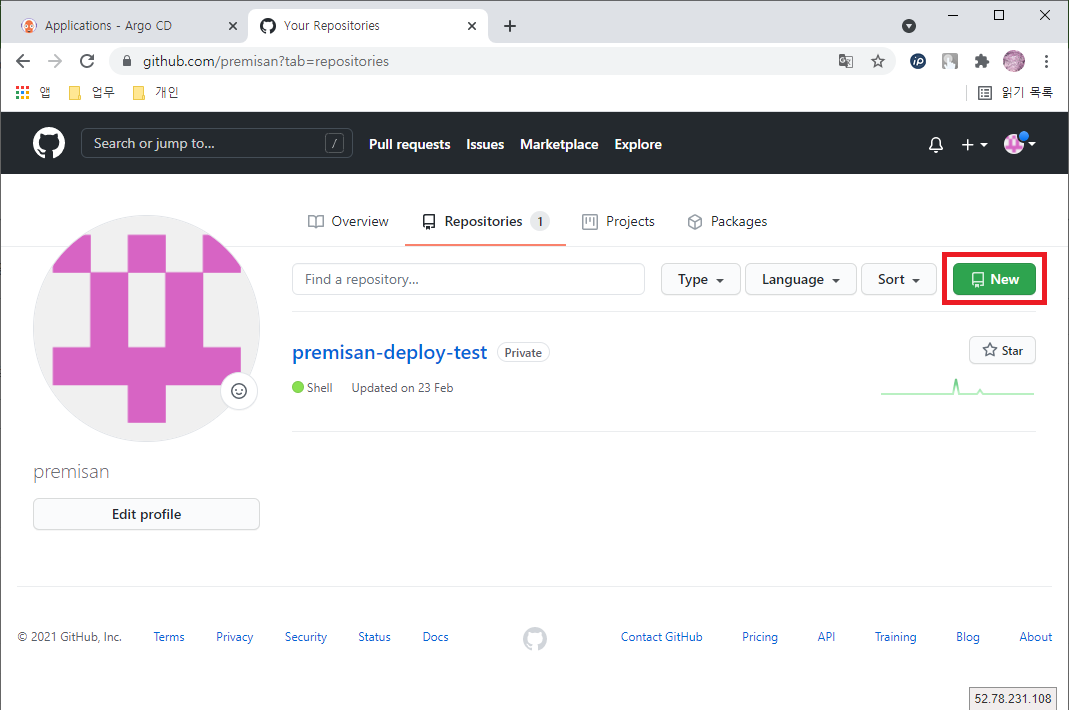Open Issues in the header
This screenshot has height=710, width=1069.
(485, 145)
